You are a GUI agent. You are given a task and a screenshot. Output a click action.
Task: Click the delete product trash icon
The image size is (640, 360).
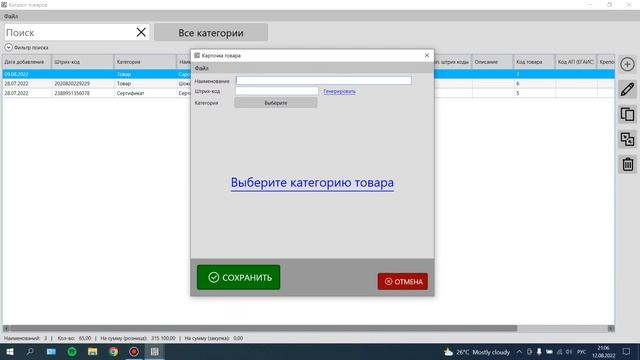(627, 164)
